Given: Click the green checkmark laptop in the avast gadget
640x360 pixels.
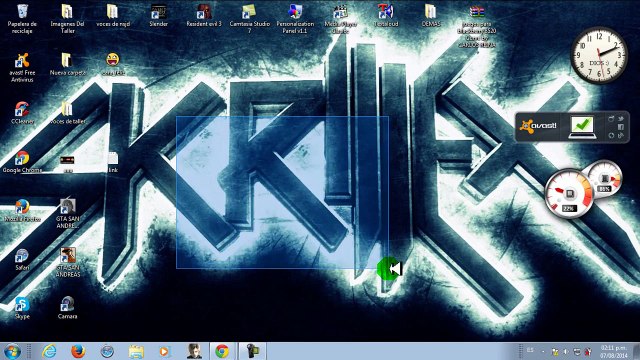Looking at the screenshot, I should tap(582, 127).
